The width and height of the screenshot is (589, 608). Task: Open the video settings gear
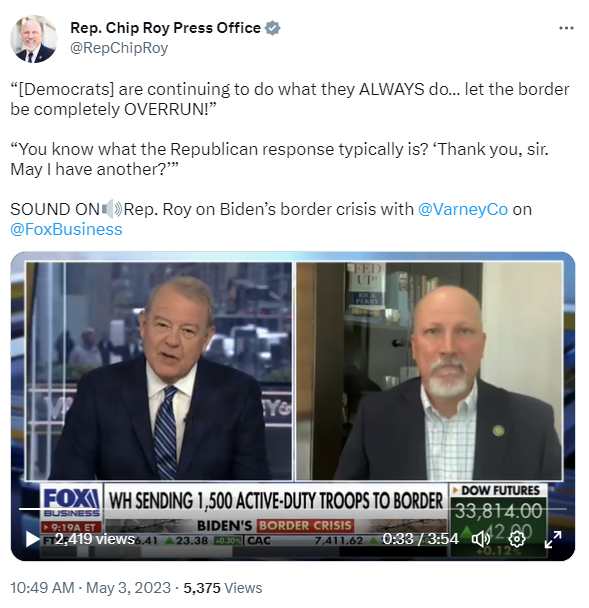517,539
